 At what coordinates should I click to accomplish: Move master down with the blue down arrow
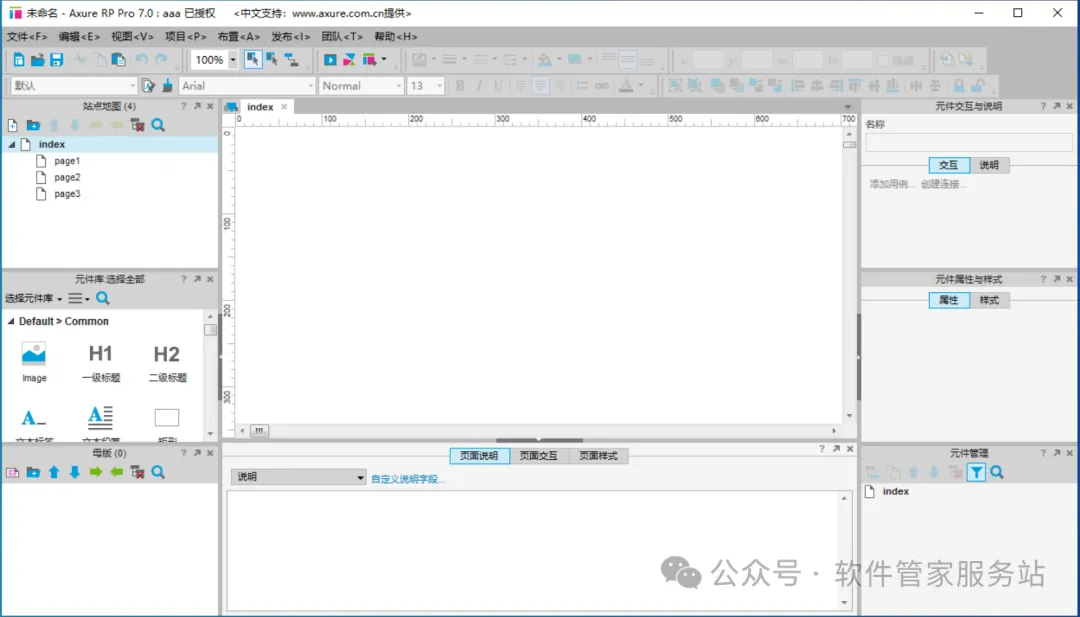coord(74,472)
